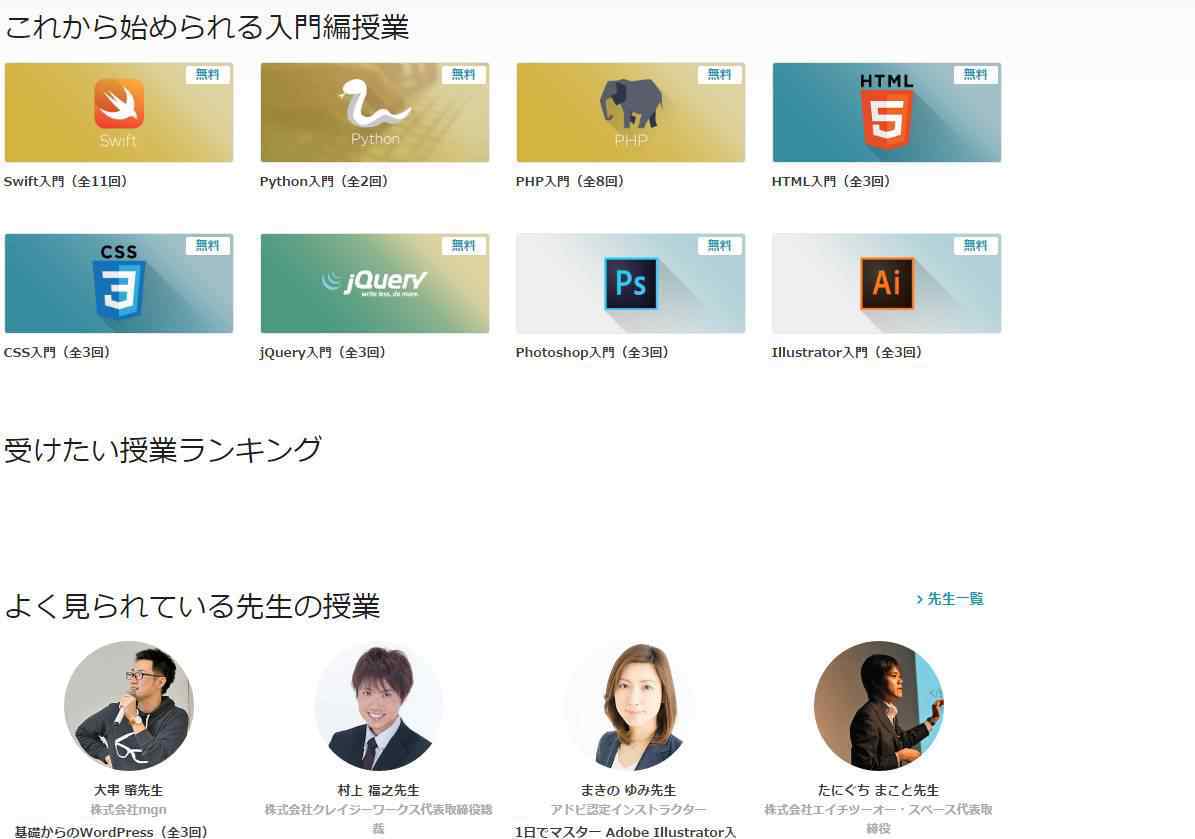Click the 無料 badge on the Swift card
This screenshot has width=1195, height=839.
207,74
